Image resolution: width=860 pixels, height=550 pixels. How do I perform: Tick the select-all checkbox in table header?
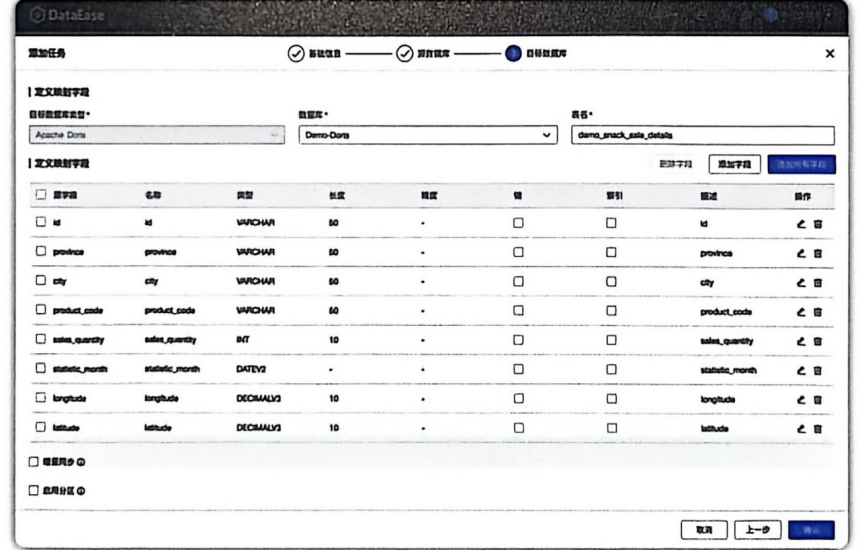click(41, 194)
